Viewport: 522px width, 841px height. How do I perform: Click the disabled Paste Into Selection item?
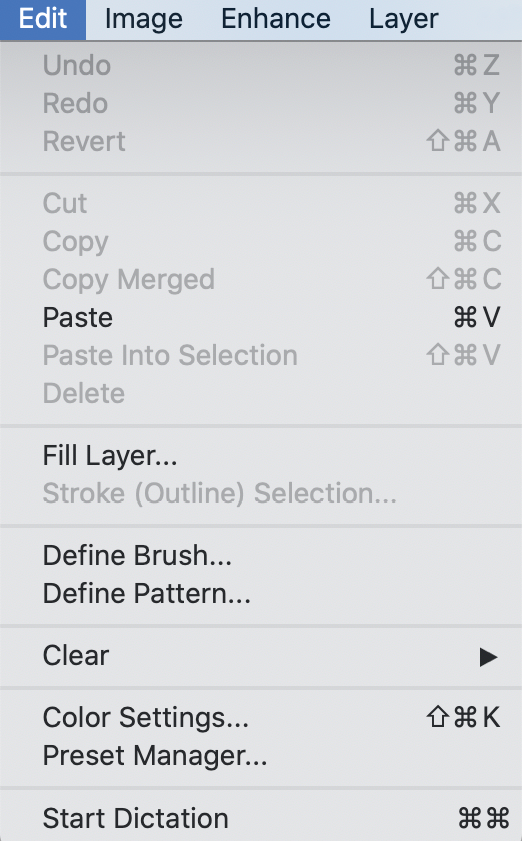point(261,355)
